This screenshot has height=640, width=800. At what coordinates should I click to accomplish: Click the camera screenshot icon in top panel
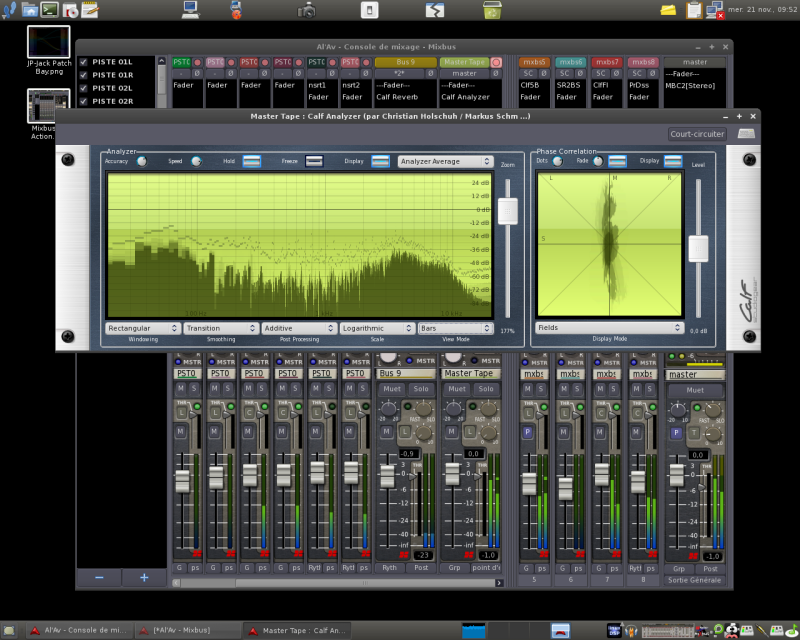click(x=307, y=10)
